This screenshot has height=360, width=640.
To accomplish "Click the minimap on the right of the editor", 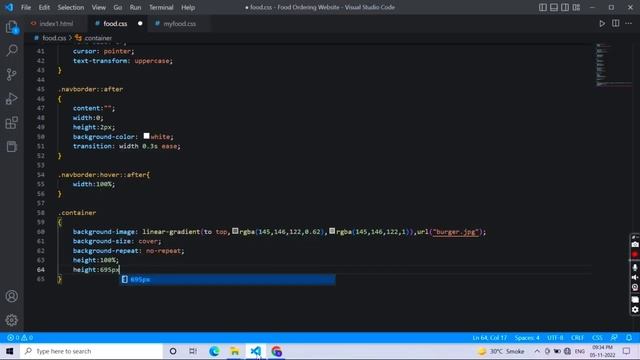I will point(613,64).
